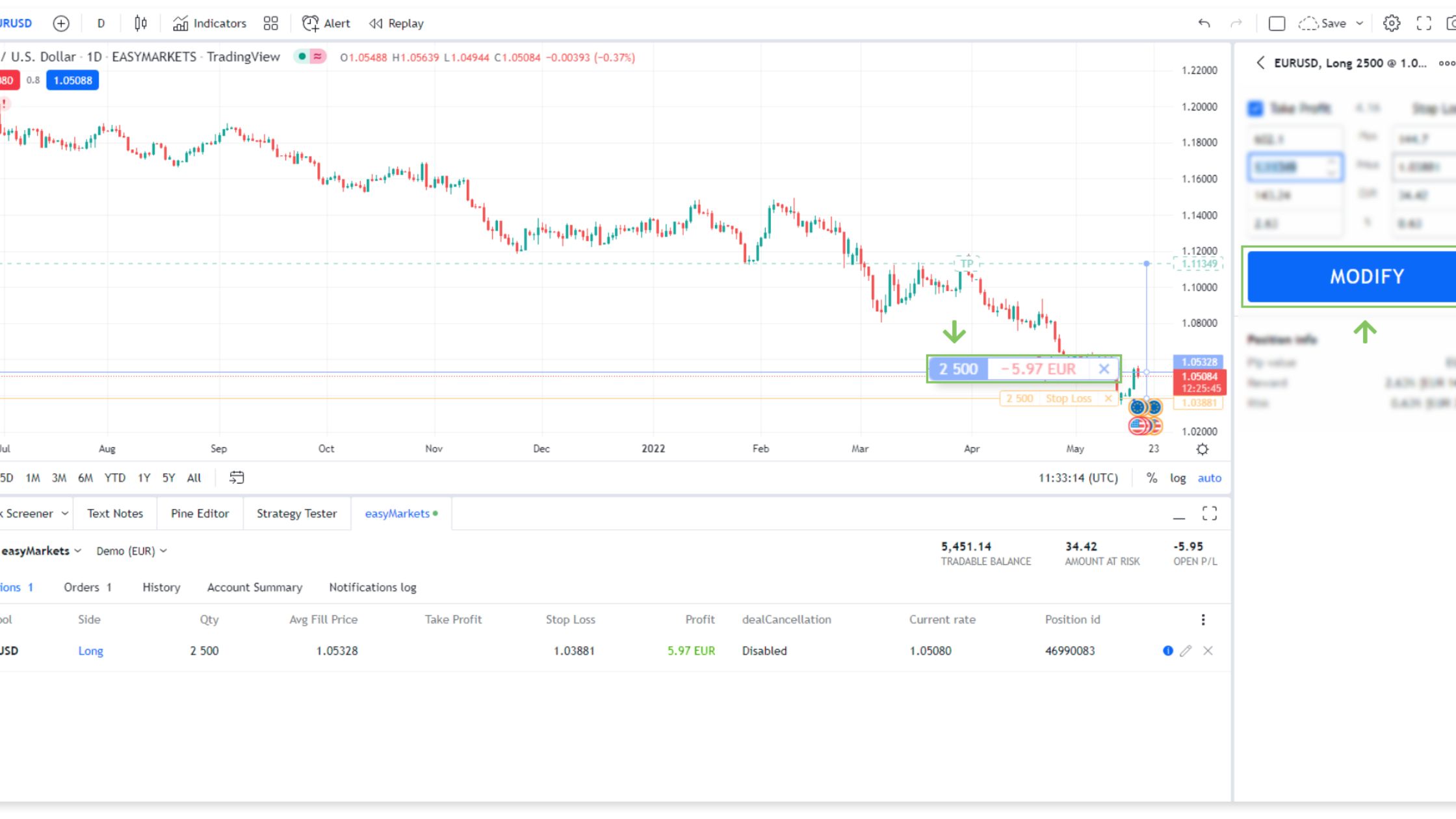Add symbol with the plus circle icon
This screenshot has width=1456, height=819.
click(61, 23)
